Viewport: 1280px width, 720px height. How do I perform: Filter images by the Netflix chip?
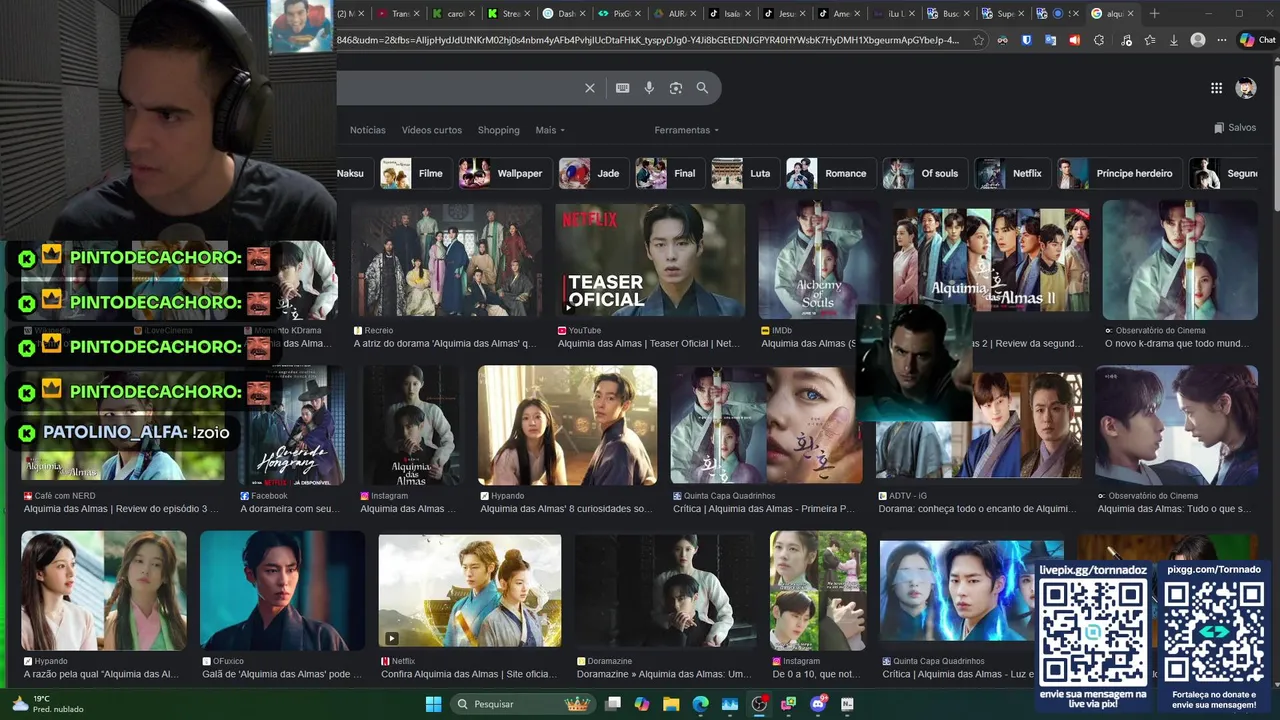coord(1012,173)
